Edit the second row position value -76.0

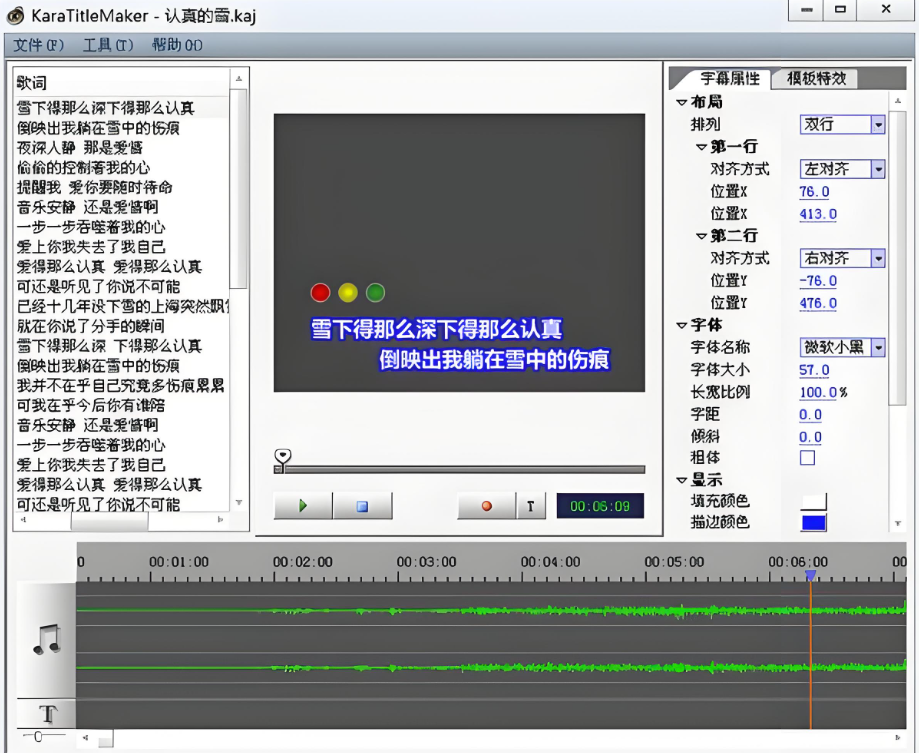pos(818,281)
